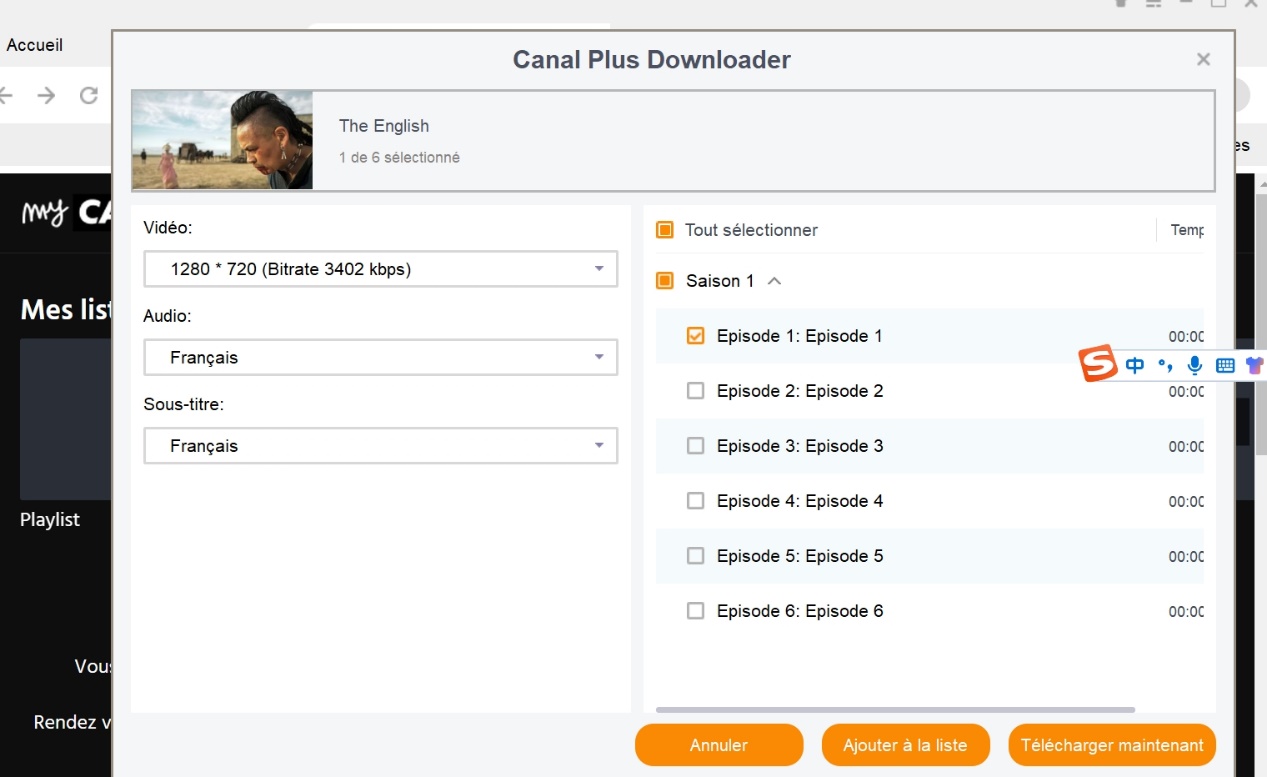1267x777 pixels.
Task: Open the Vidéo resolution dropdown
Action: coord(381,269)
